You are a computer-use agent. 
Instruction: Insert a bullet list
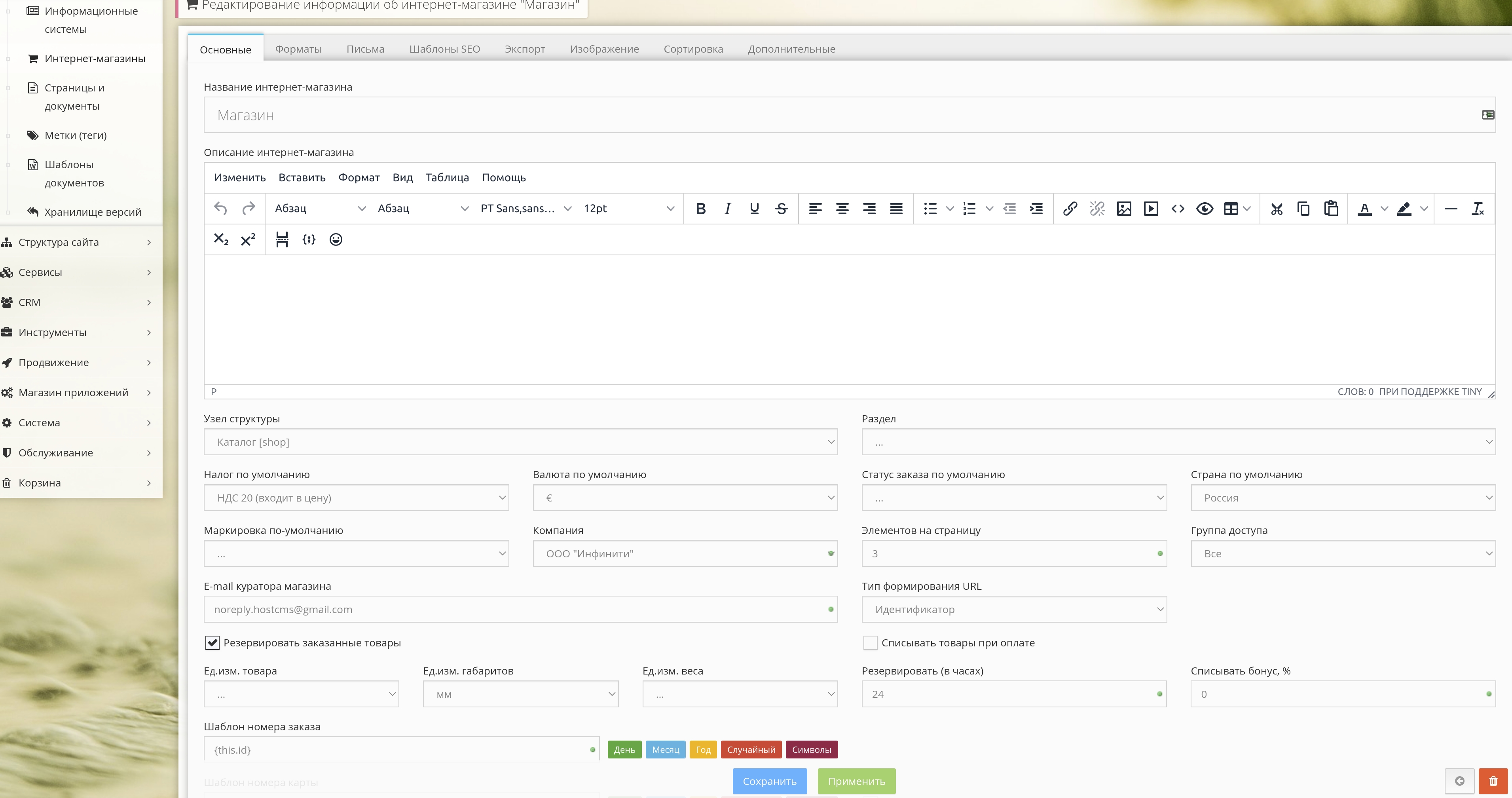(x=930, y=209)
